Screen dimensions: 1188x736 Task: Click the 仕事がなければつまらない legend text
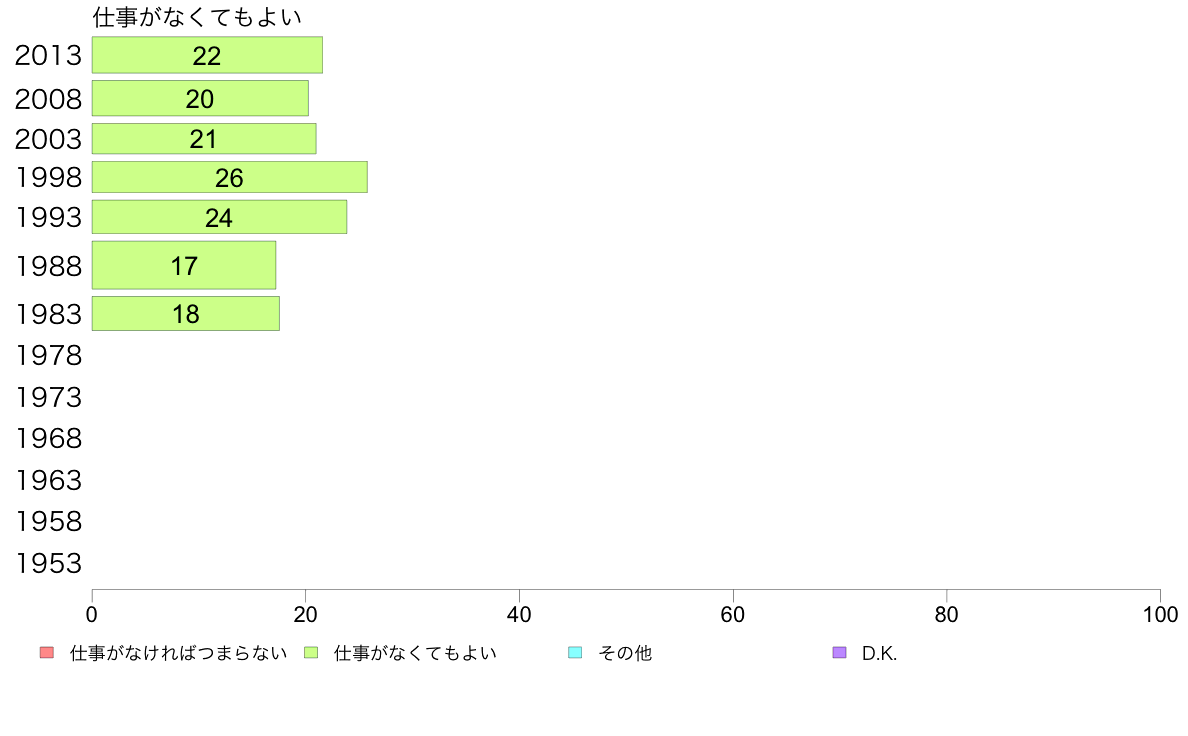tap(178, 653)
